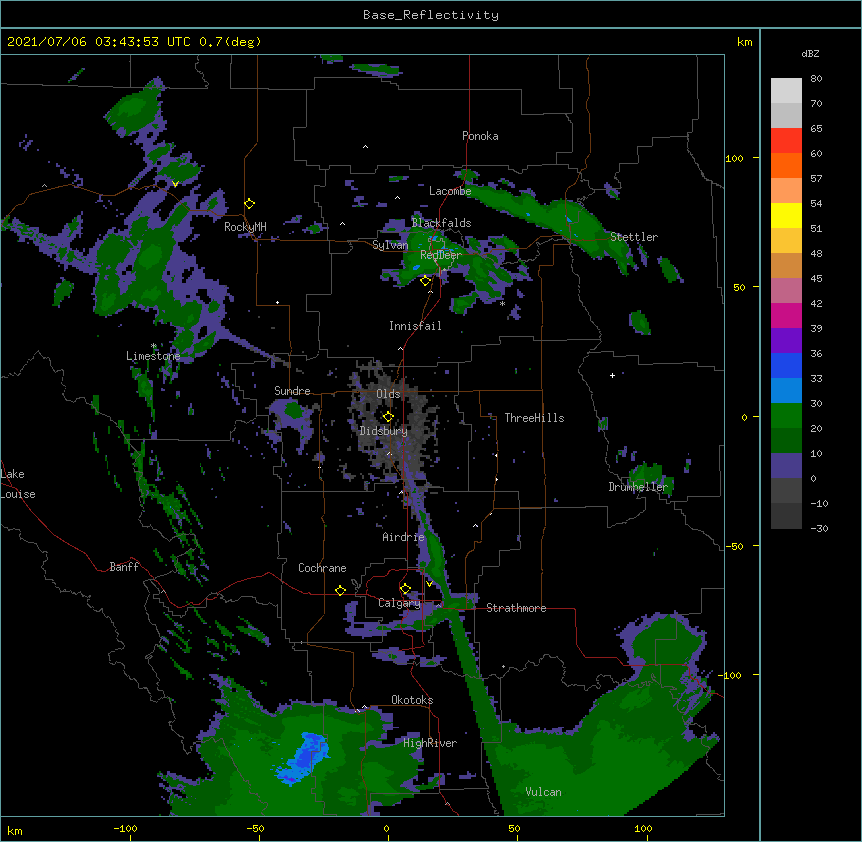Pick the bright yellow 51-54 dBZ swatch
The width and height of the screenshot is (862, 842).
pos(786,215)
